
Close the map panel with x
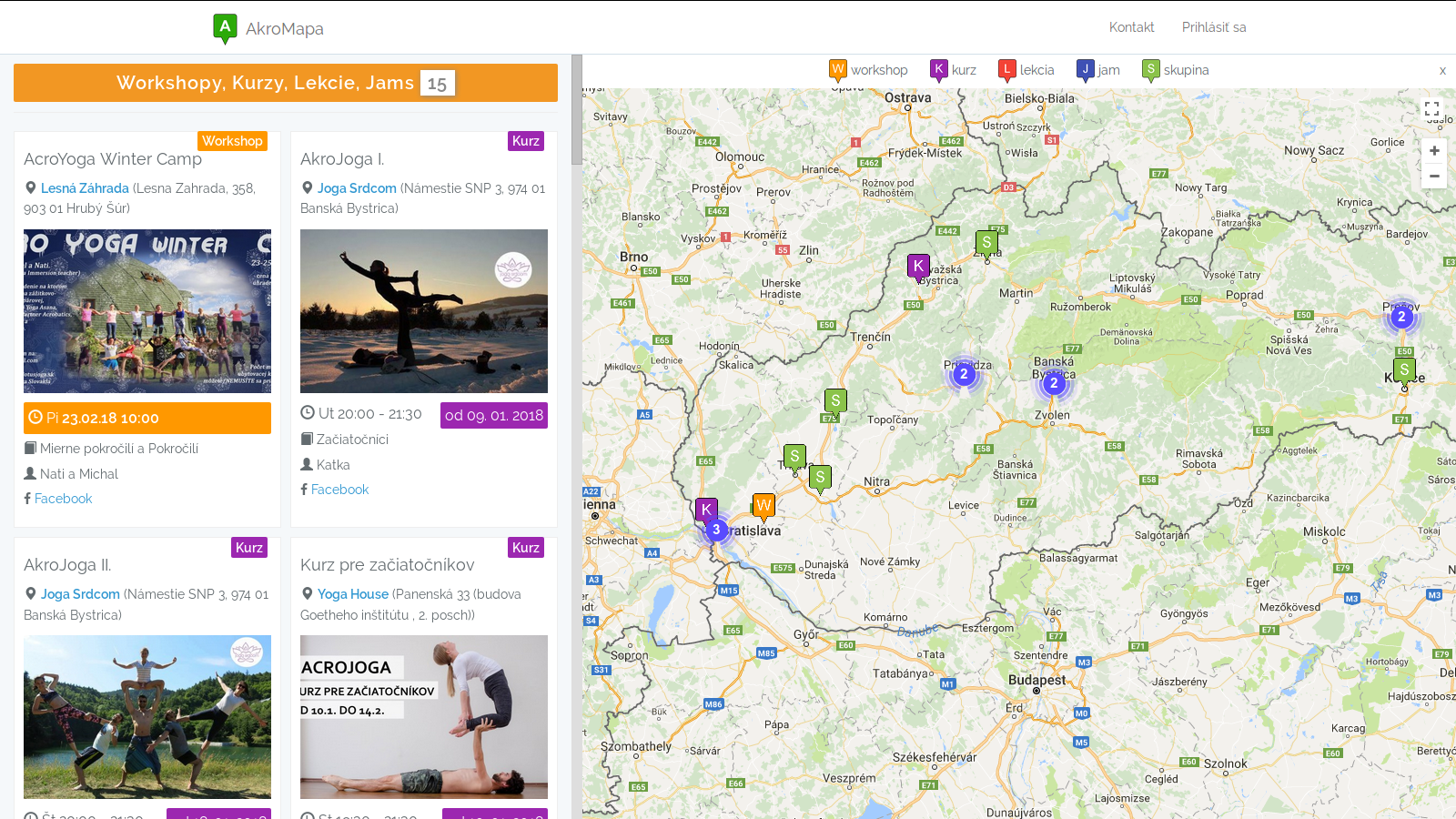point(1442,71)
